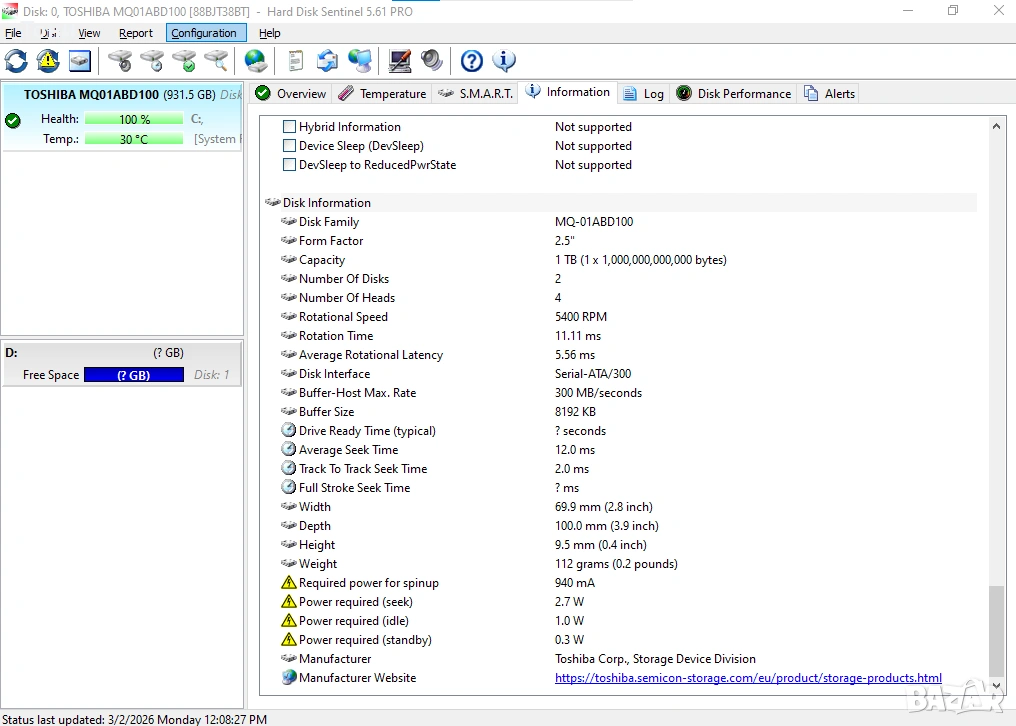Click the blue D: Free Space bar
The image size is (1016, 726).
(133, 375)
